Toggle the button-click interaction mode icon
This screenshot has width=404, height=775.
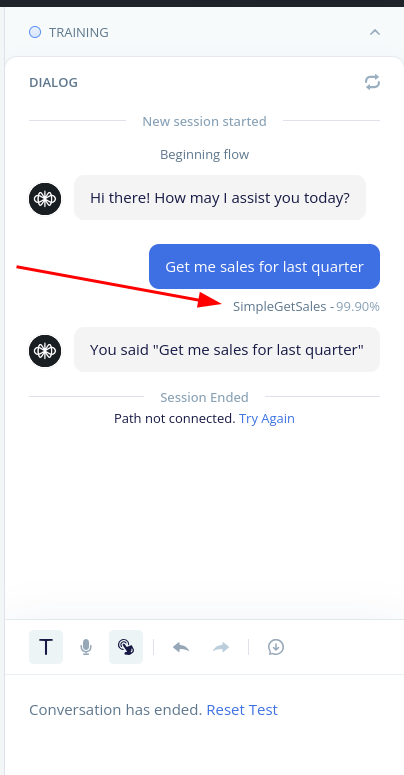[x=126, y=646]
